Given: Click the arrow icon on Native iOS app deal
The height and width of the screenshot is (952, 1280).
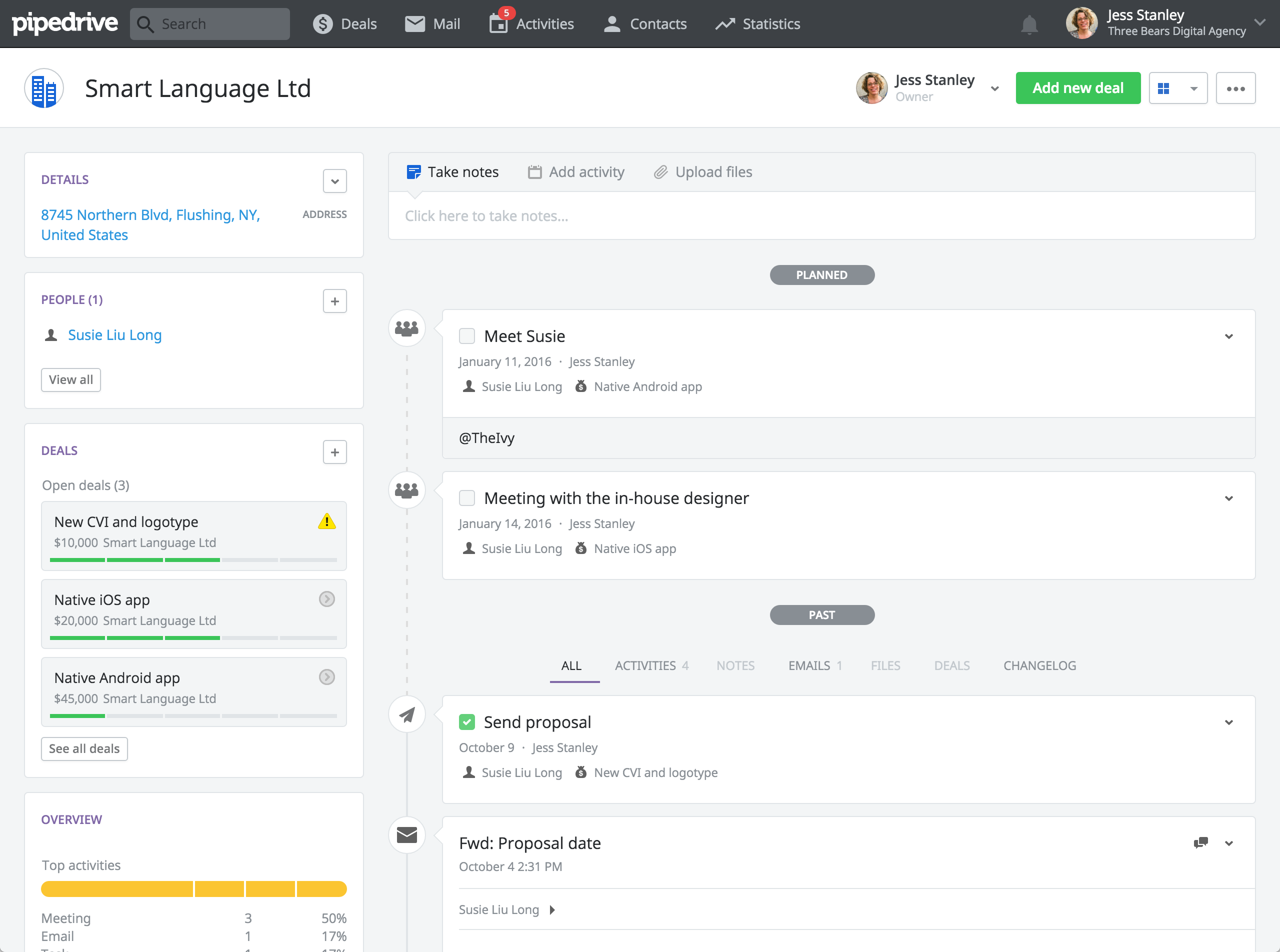Looking at the screenshot, I should pyautogui.click(x=327, y=599).
